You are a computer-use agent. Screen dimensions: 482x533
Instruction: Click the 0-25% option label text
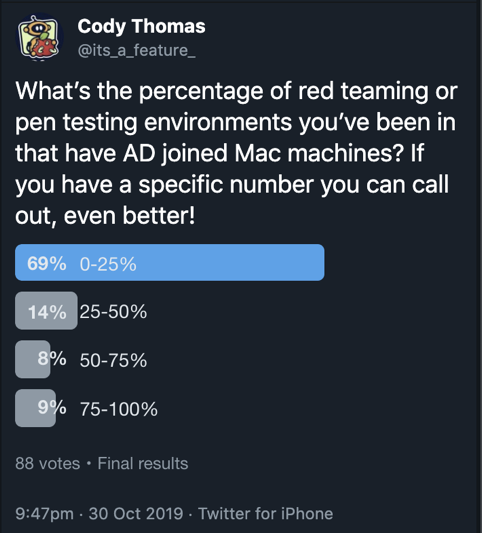[108, 264]
